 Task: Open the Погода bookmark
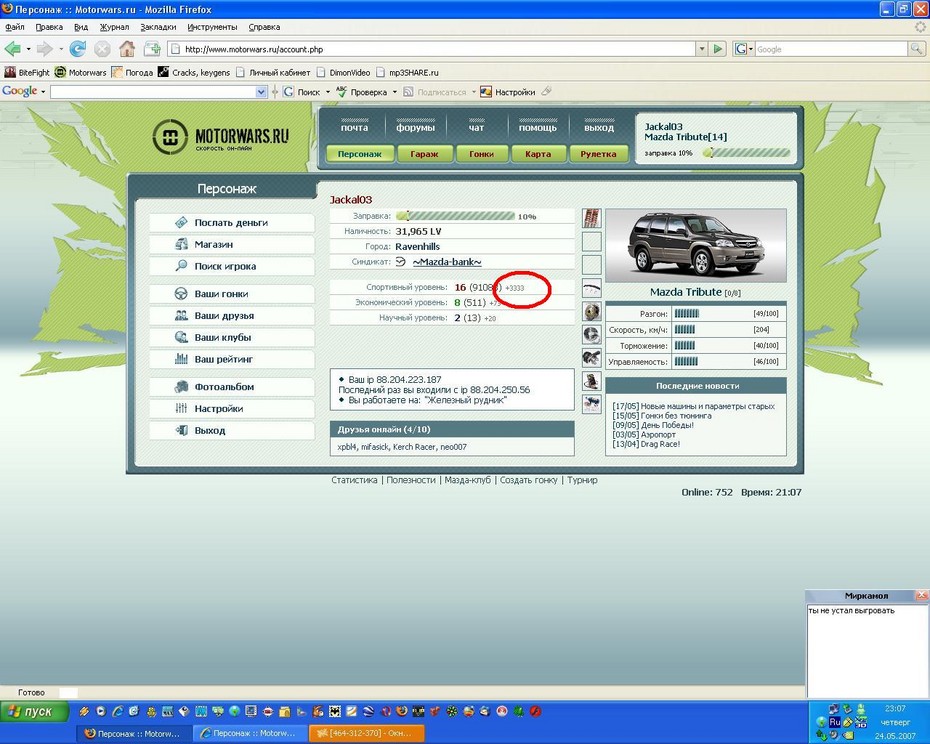click(132, 72)
